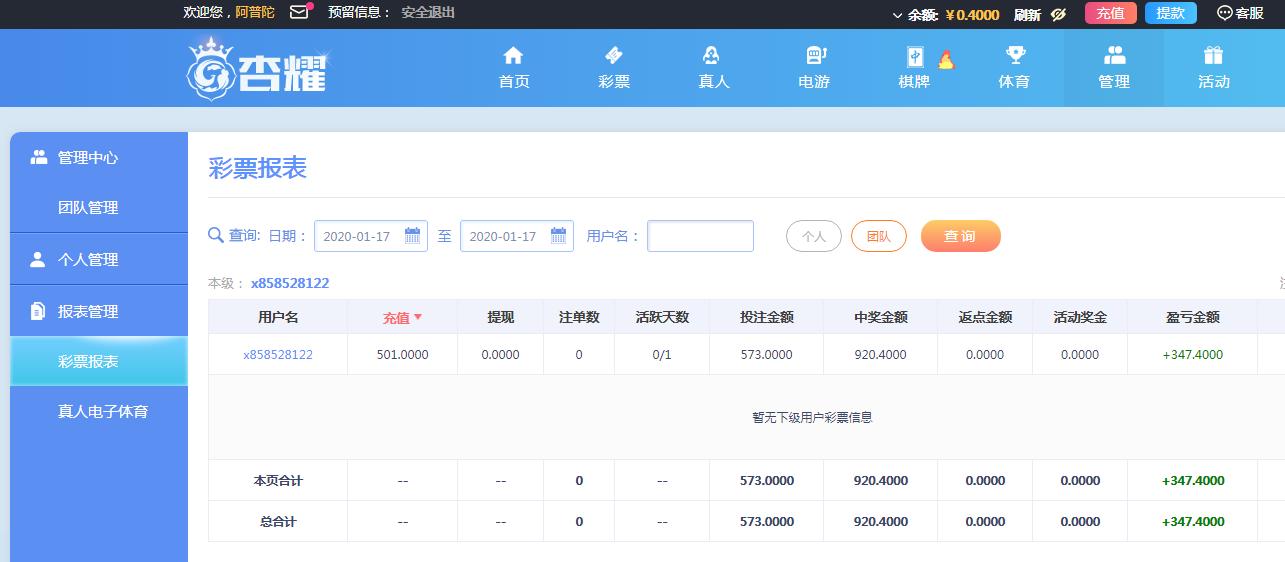Open start date calendar picker
Viewport: 1285px width, 562px height.
[x=412, y=236]
